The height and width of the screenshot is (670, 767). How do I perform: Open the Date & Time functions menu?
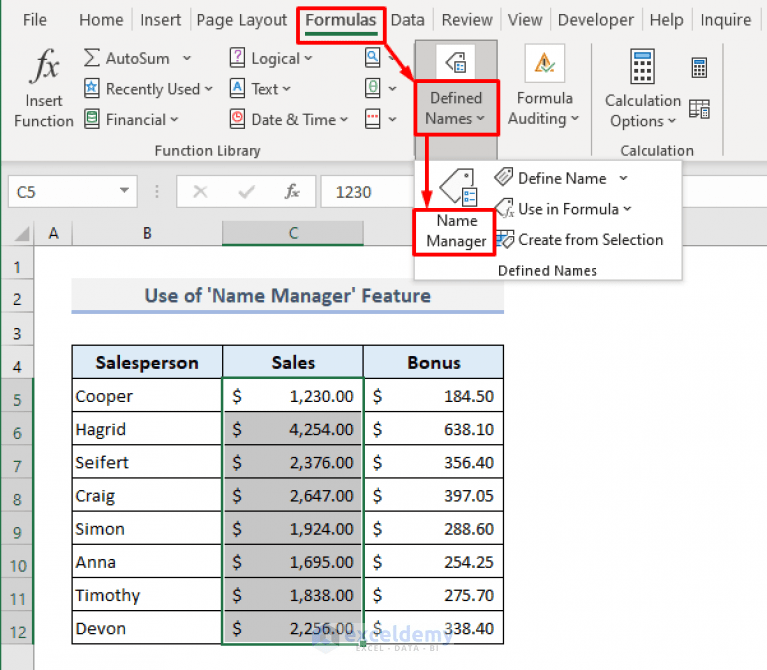(289, 119)
